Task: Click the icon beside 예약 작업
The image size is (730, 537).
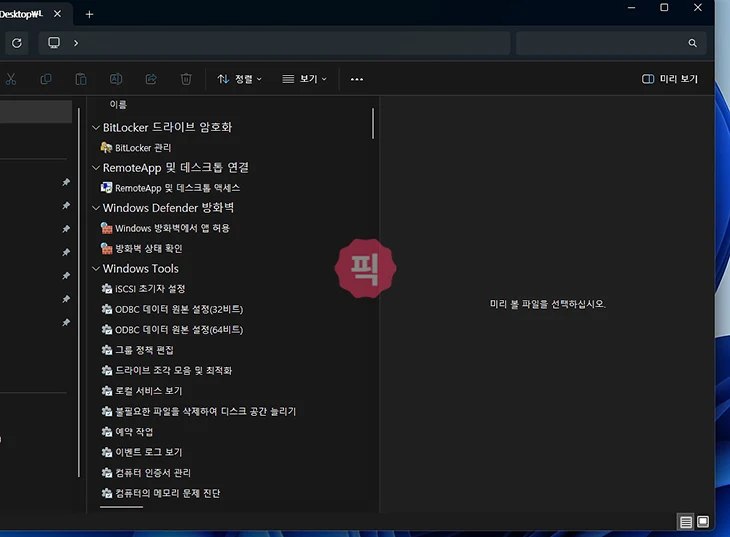Action: click(107, 432)
